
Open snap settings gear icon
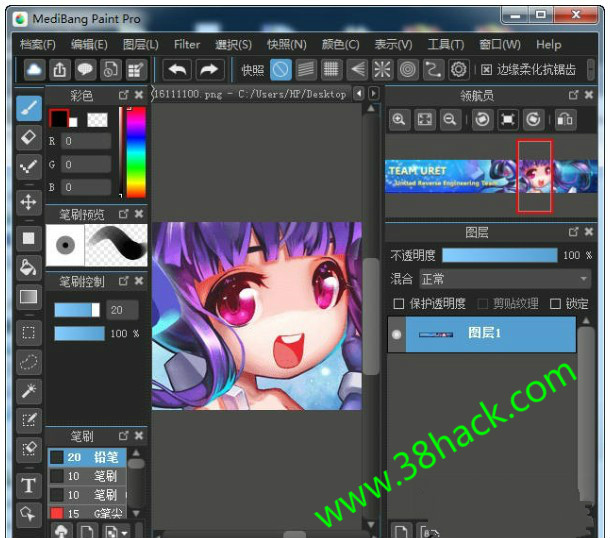pyautogui.click(x=459, y=70)
